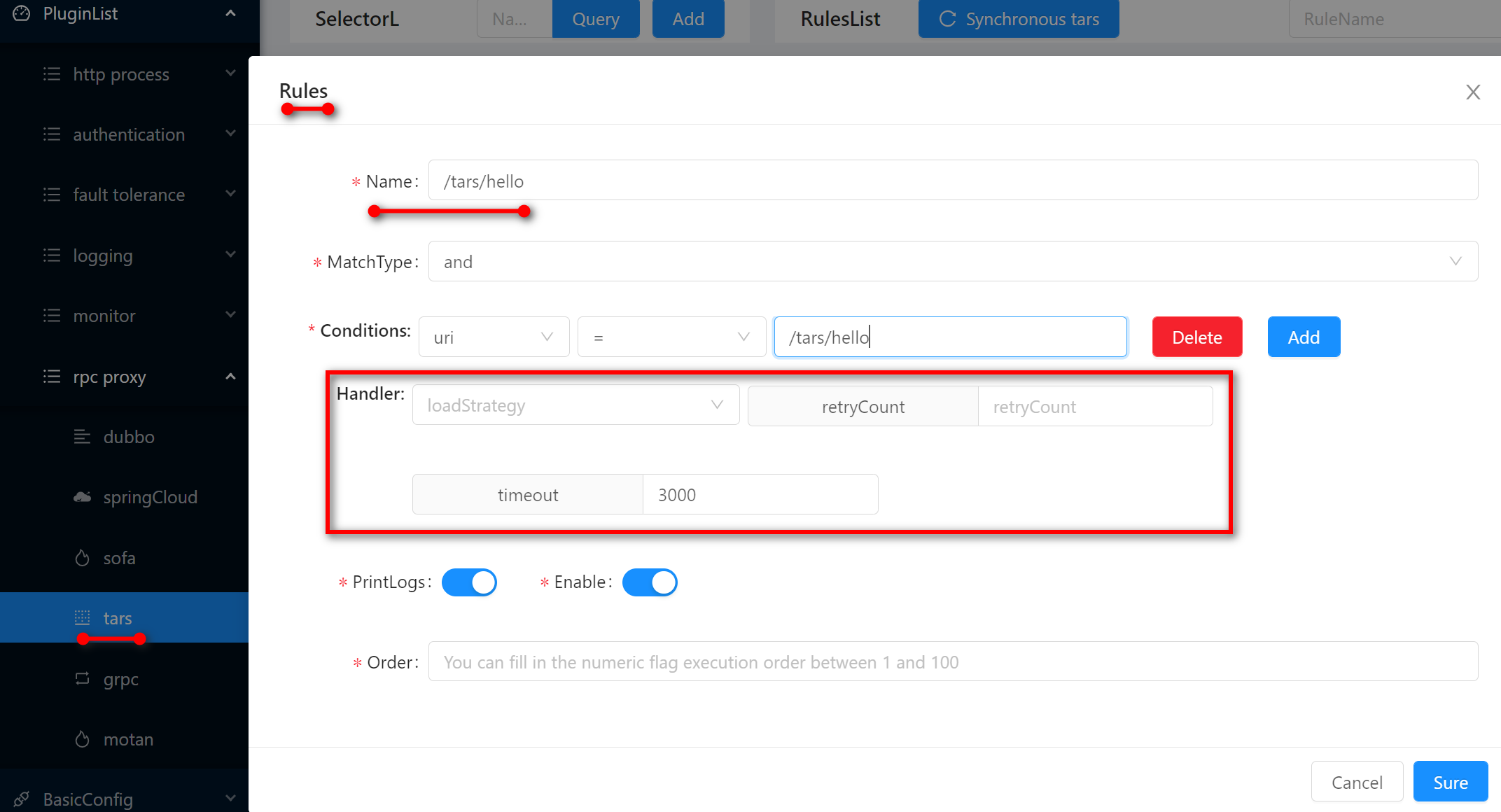Open the MatchType dropdown
The height and width of the screenshot is (812, 1501).
point(953,261)
